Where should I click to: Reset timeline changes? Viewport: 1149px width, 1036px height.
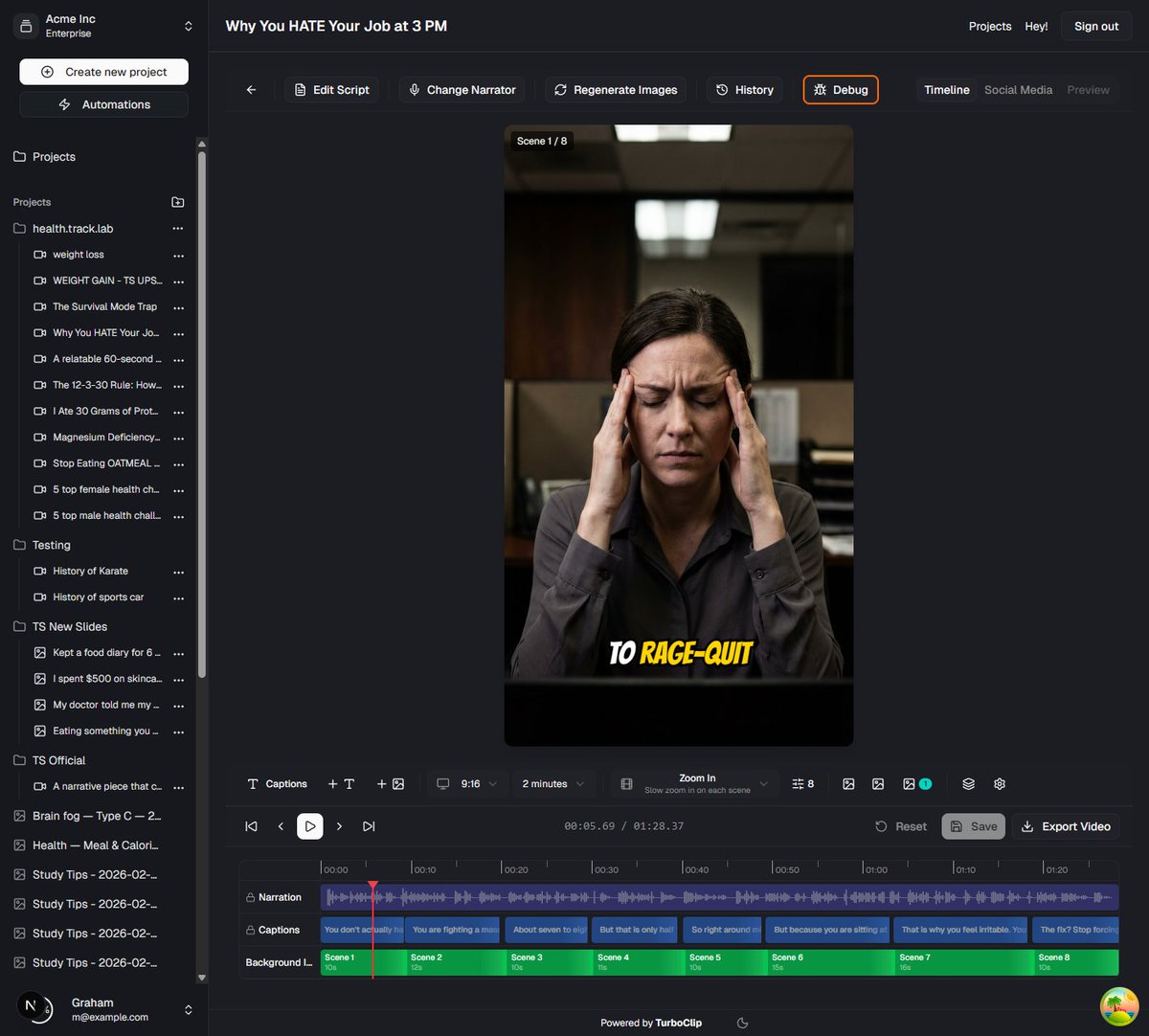pos(901,826)
